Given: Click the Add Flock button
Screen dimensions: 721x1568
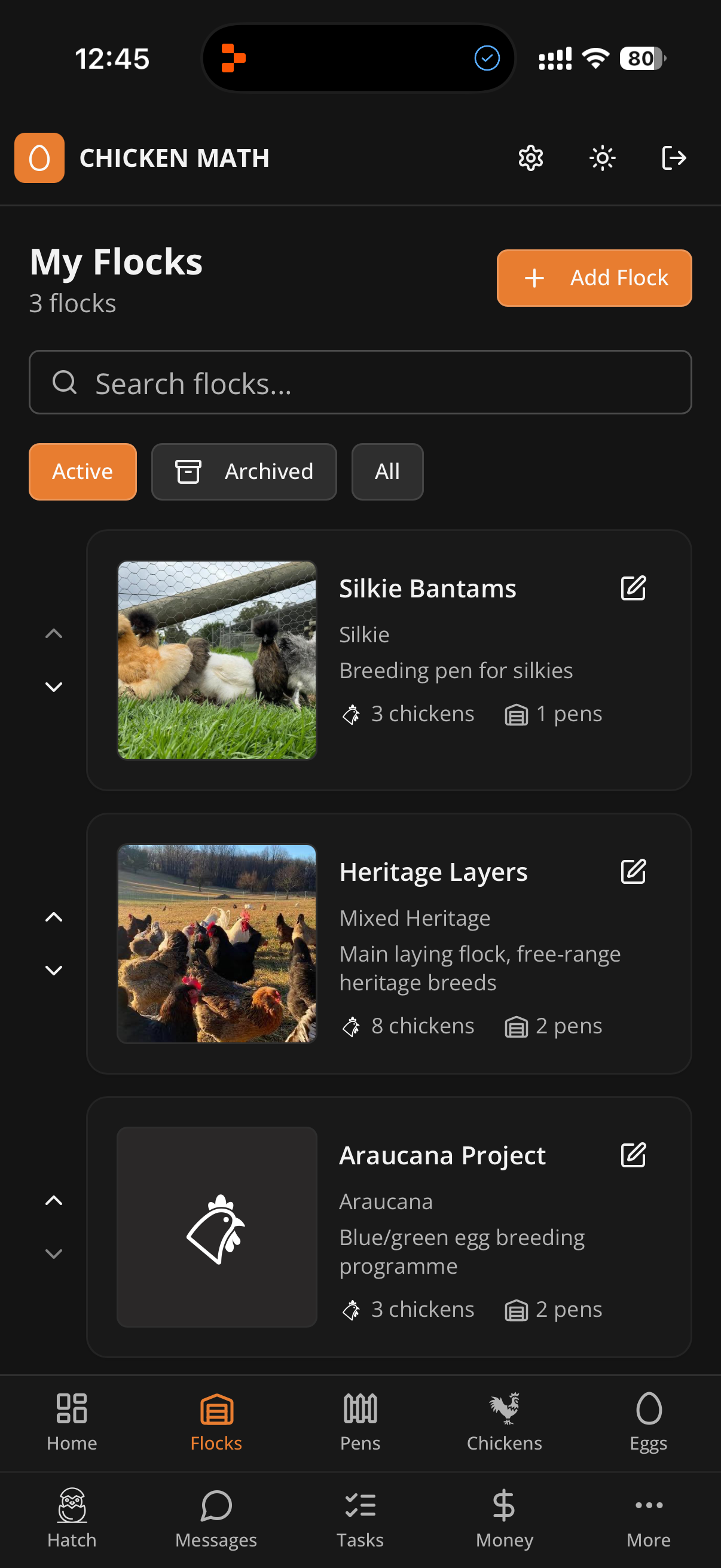Looking at the screenshot, I should [594, 278].
